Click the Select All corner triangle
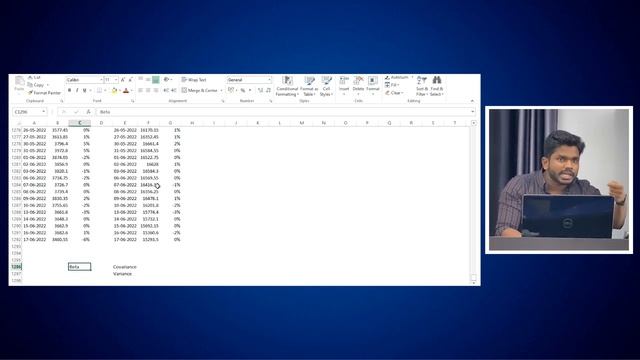 pos(18,123)
